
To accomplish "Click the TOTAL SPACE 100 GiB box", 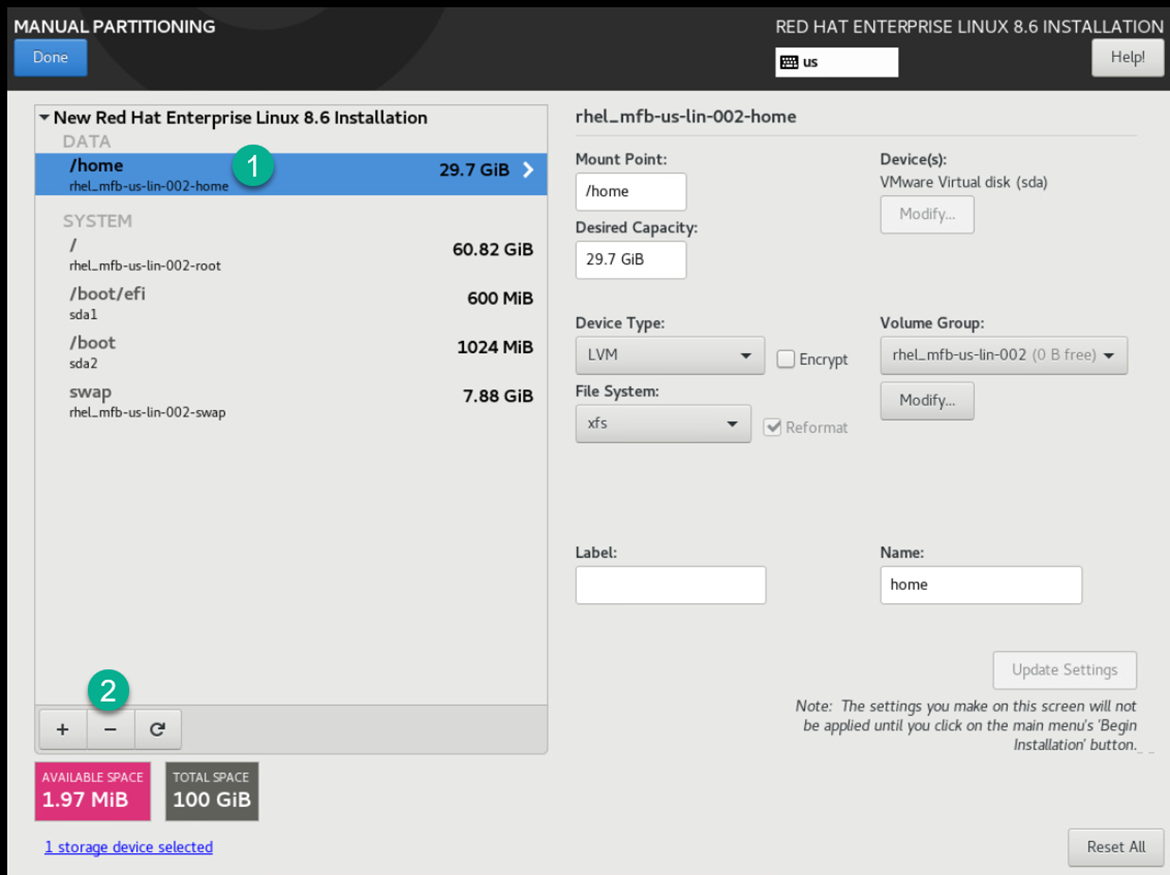I will click(x=212, y=791).
